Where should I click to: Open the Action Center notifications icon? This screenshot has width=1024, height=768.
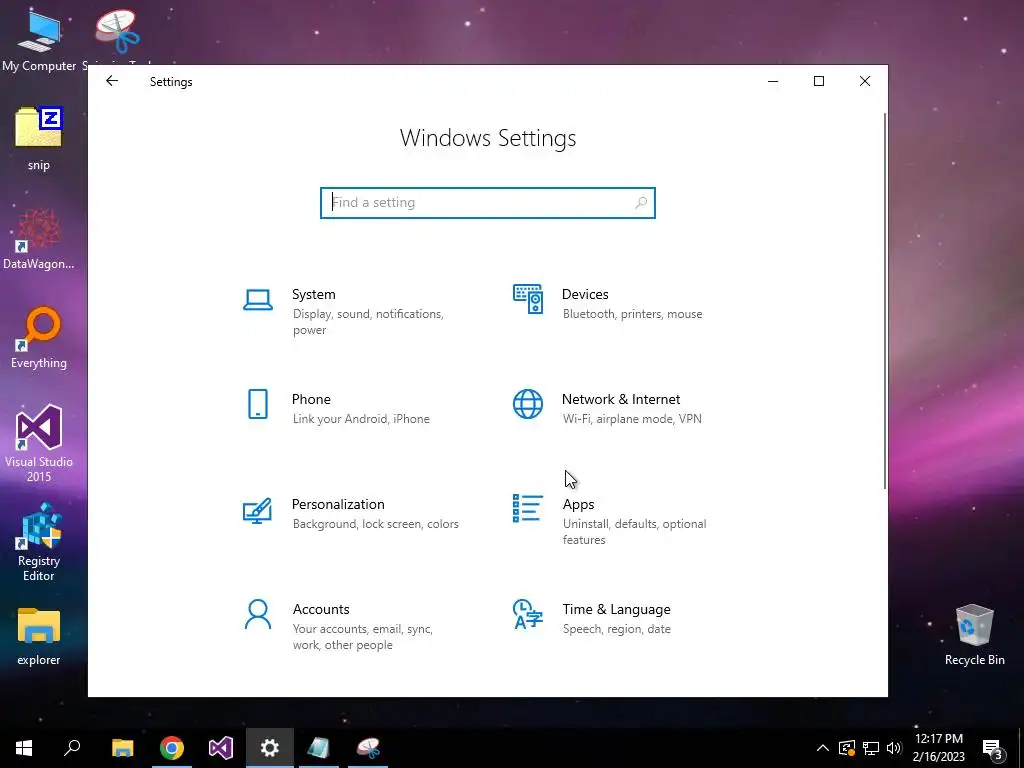click(992, 749)
